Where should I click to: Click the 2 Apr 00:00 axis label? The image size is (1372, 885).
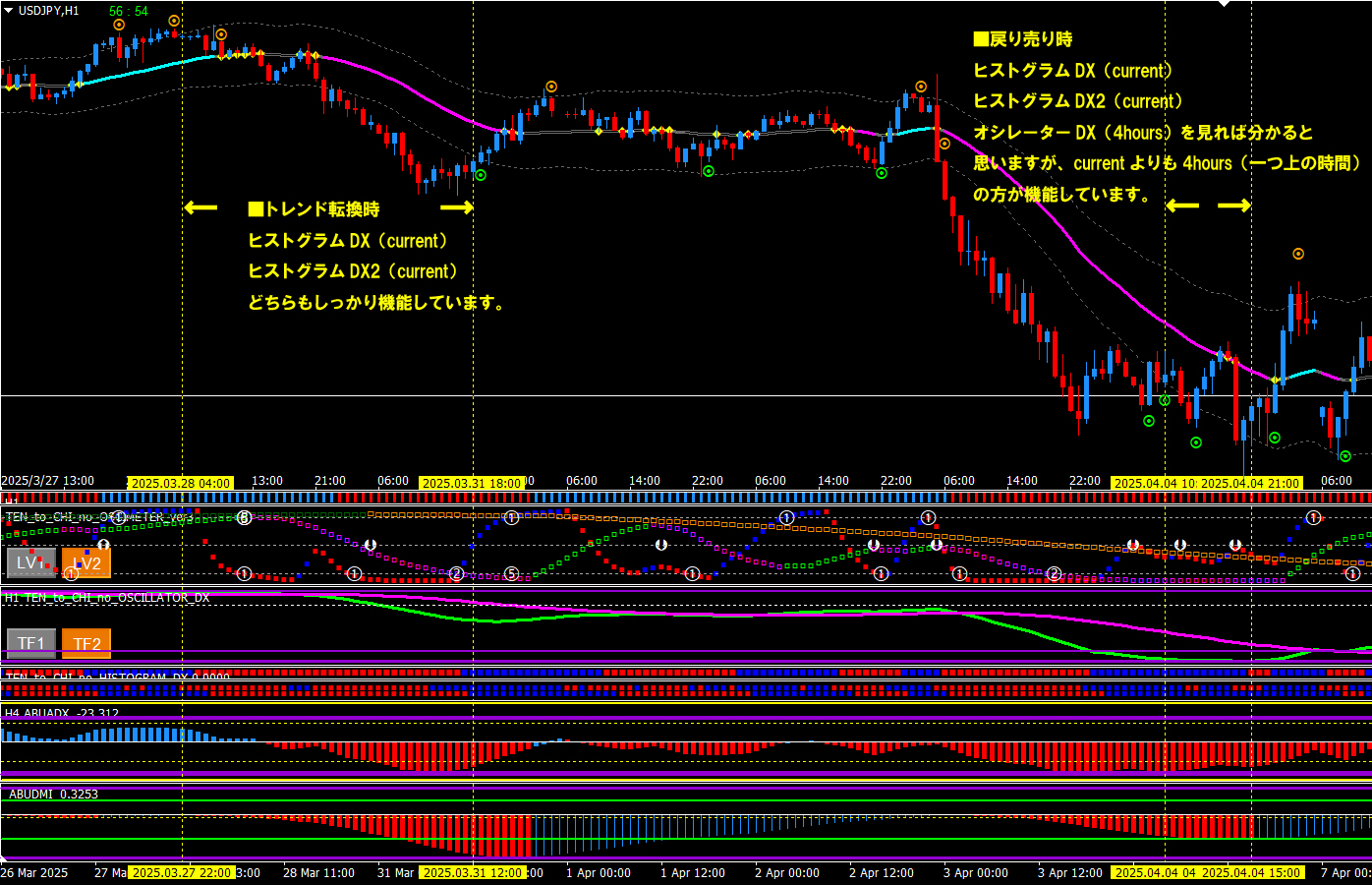787,872
